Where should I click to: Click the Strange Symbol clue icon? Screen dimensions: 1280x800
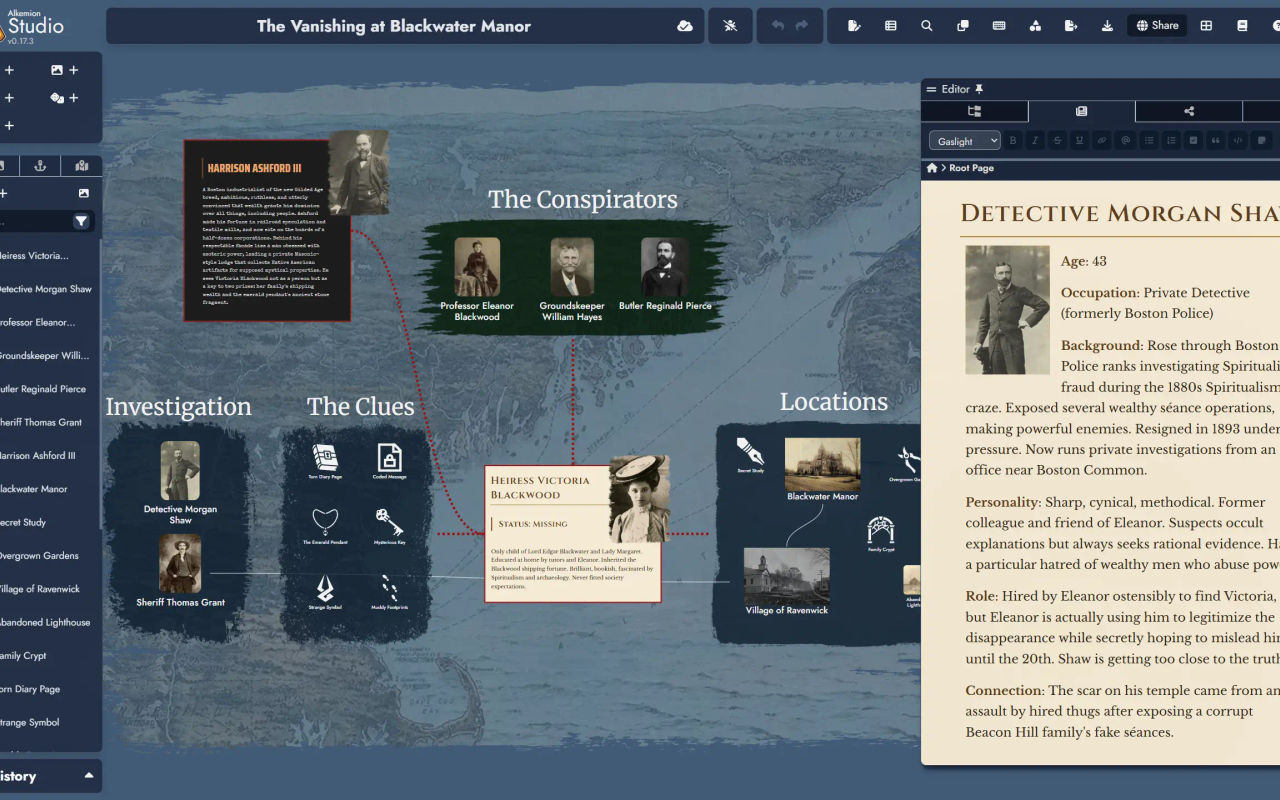tap(325, 588)
